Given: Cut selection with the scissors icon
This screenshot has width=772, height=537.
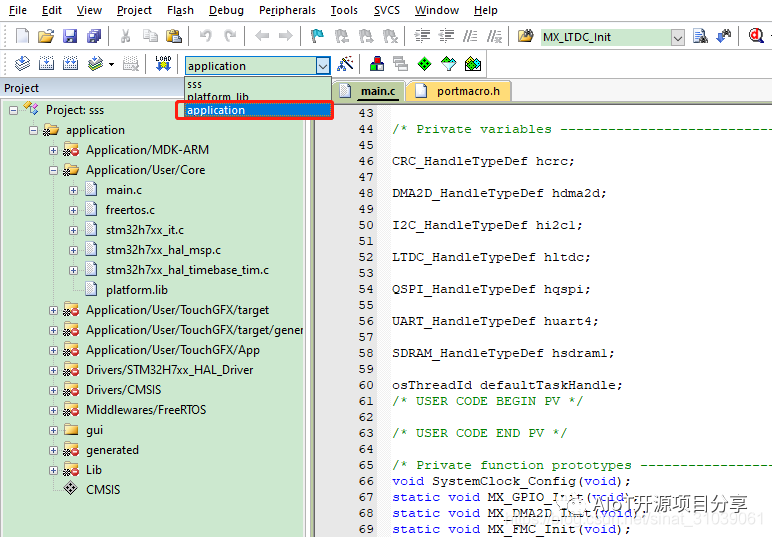Looking at the screenshot, I should coord(126,36).
